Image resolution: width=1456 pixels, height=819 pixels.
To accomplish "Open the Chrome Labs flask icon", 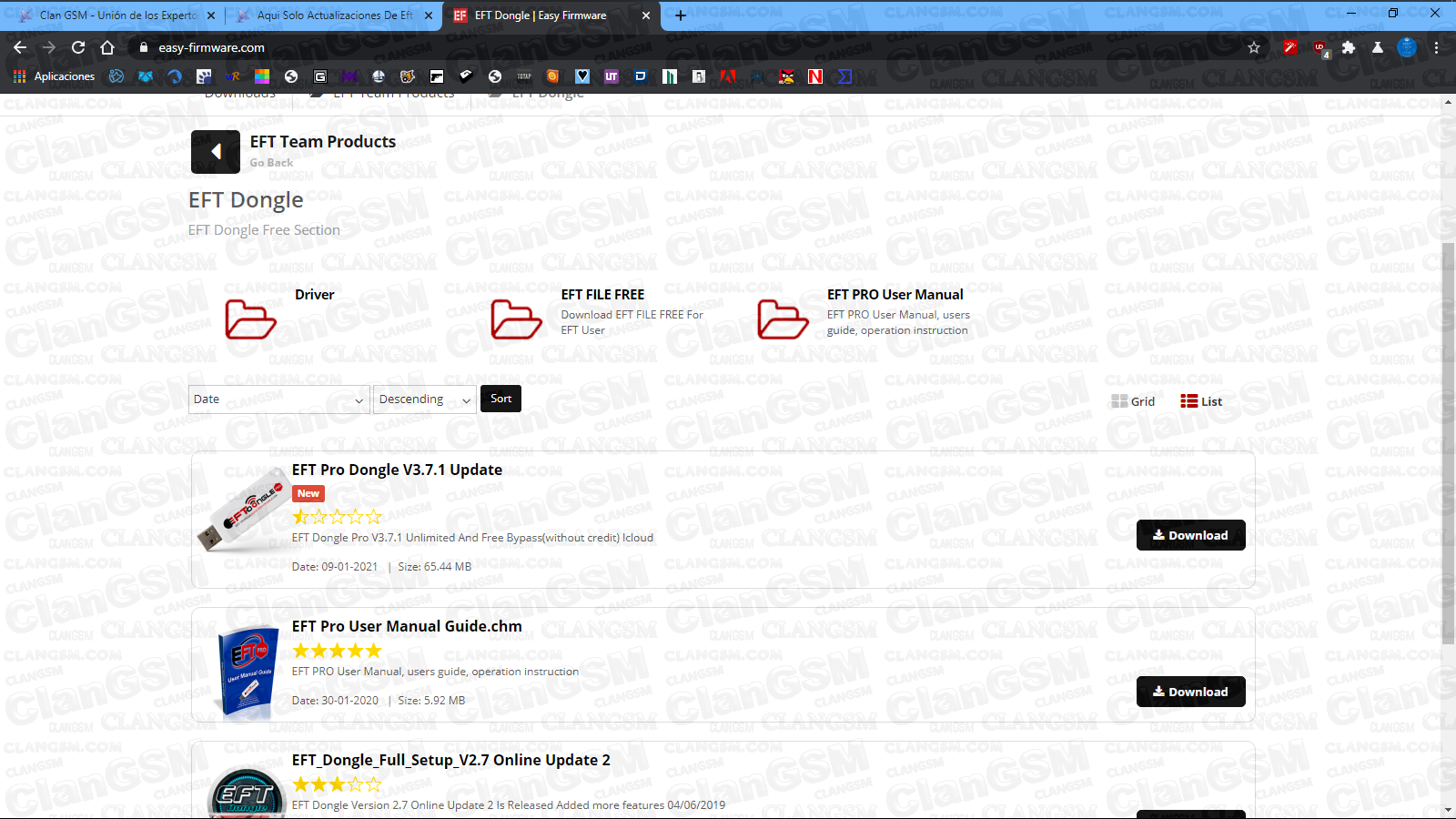I will pyautogui.click(x=1378, y=47).
